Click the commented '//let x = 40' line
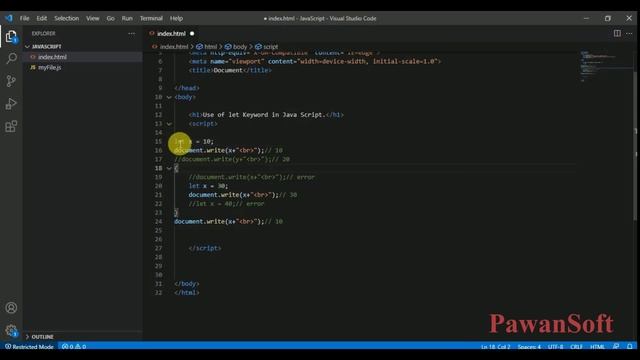Screen dimensions: 640x360 (226, 204)
